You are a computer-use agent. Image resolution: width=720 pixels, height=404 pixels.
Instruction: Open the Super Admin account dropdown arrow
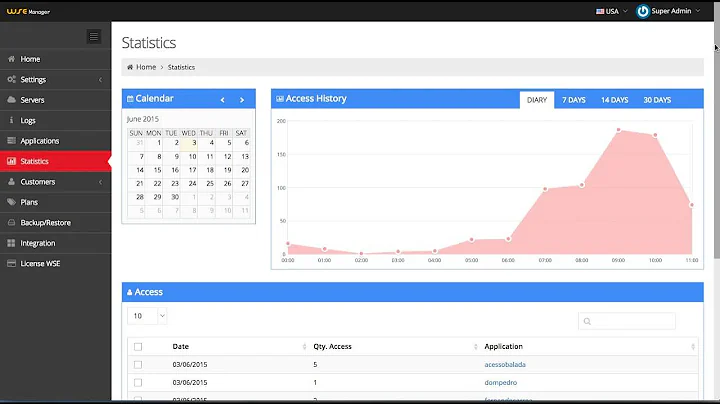pos(698,11)
